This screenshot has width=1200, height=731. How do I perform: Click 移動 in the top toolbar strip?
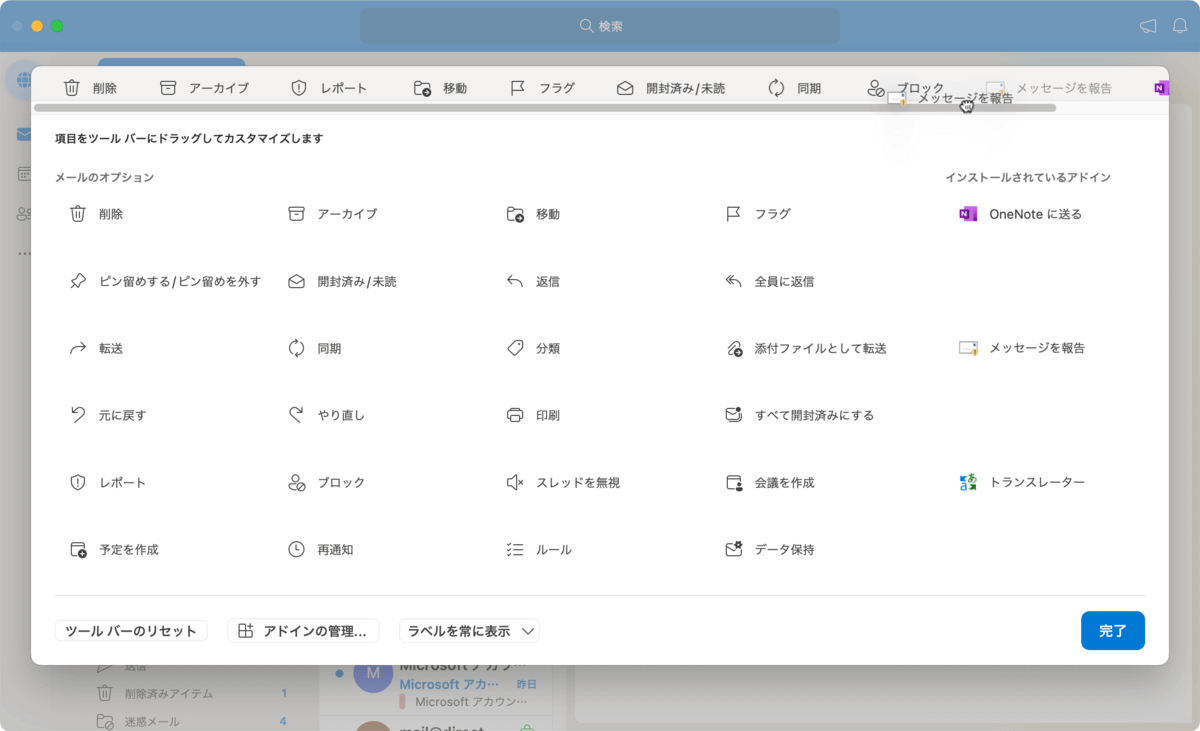[x=440, y=88]
